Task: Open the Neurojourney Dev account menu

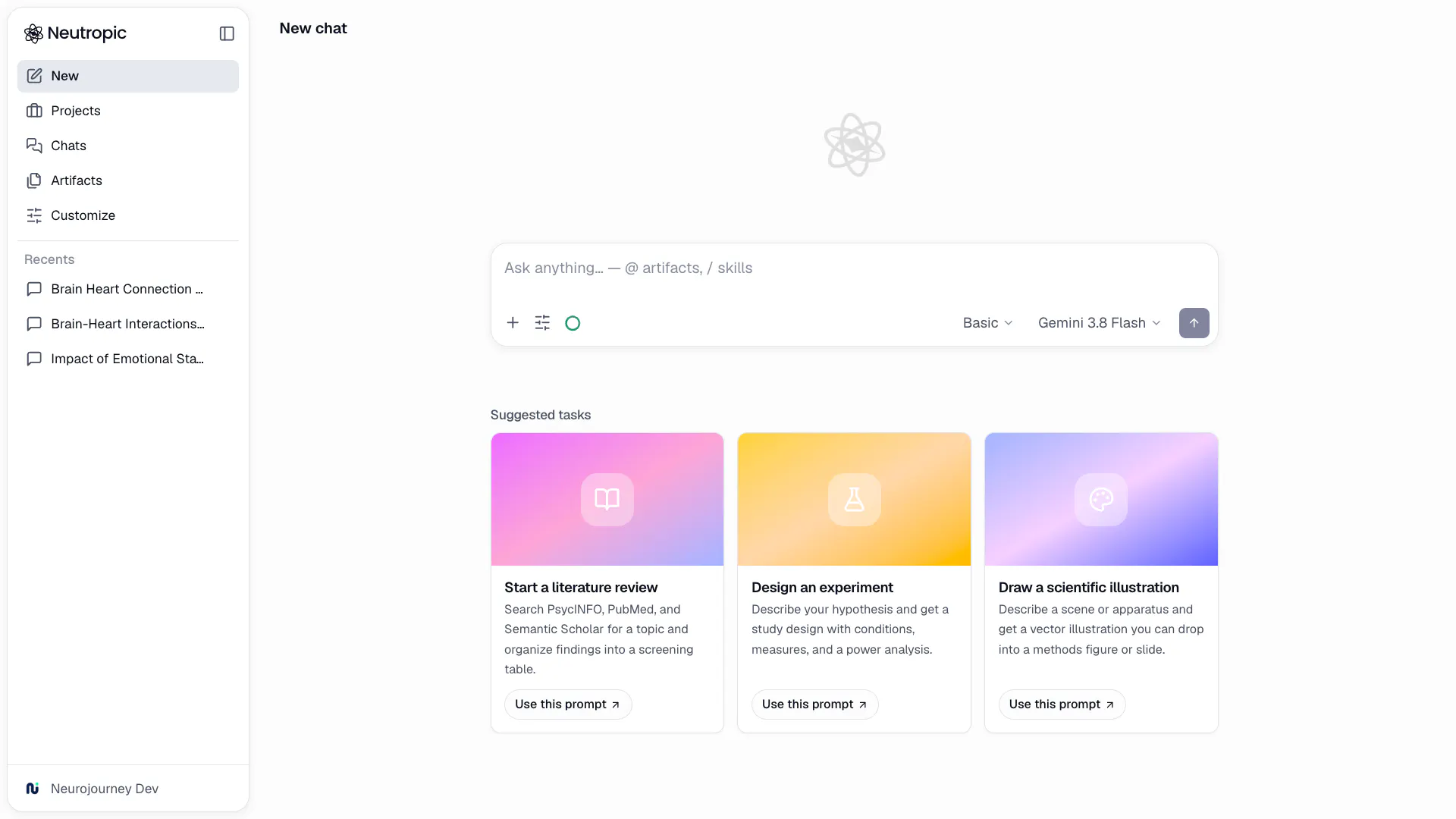Action: pyautogui.click(x=128, y=789)
